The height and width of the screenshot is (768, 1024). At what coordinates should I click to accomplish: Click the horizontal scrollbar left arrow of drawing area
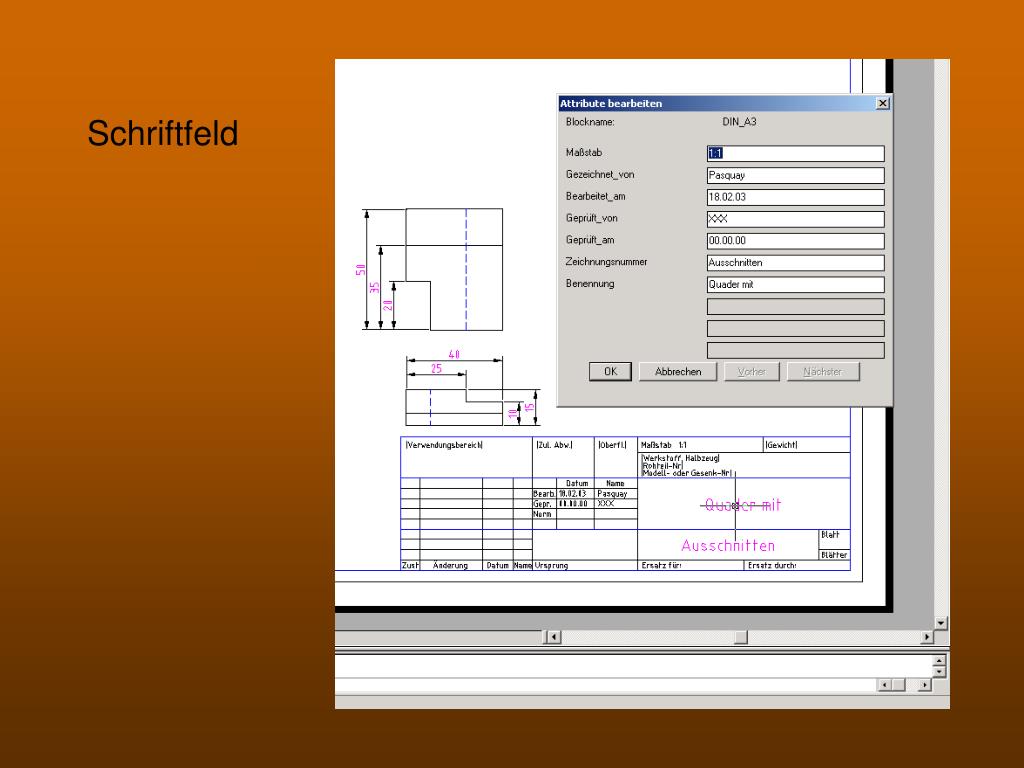point(553,637)
